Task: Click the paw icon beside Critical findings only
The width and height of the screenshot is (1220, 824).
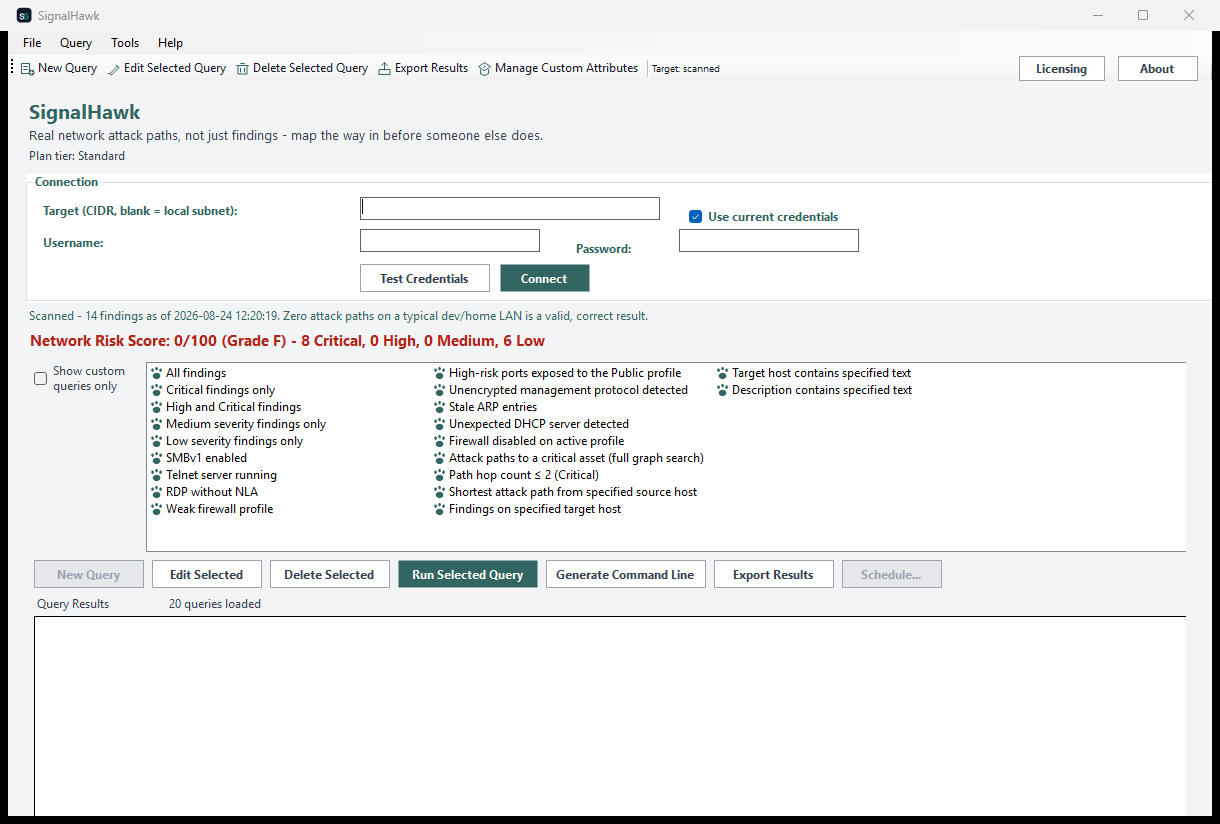Action: (x=157, y=390)
